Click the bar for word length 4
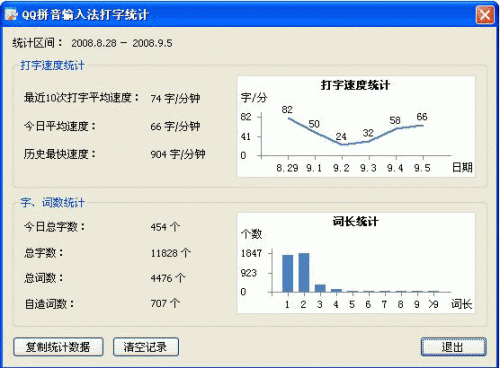Viewport: 500px width, 368px height. click(x=336, y=291)
